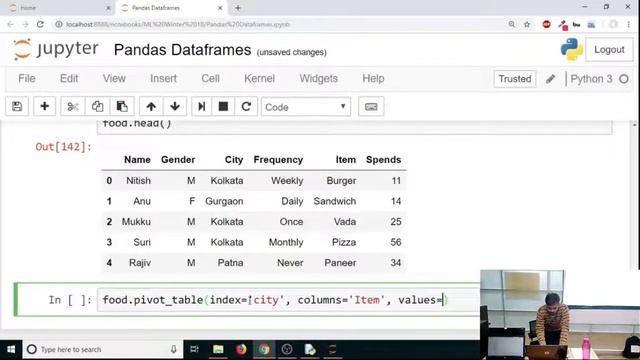This screenshot has height=360, width=640.
Task: Click the pencil edit mode indicator icon
Action: pyautogui.click(x=550, y=79)
